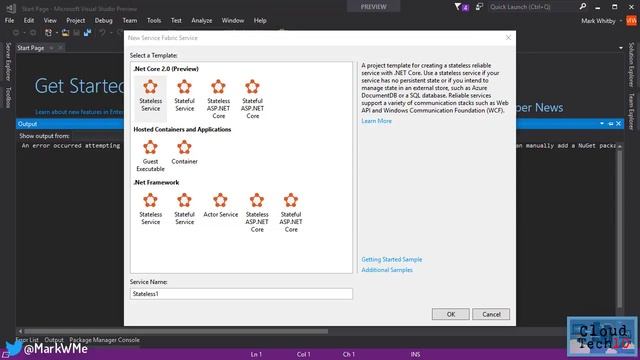Choose .Net Framework Stateless ASP.NET Core template

tap(257, 213)
